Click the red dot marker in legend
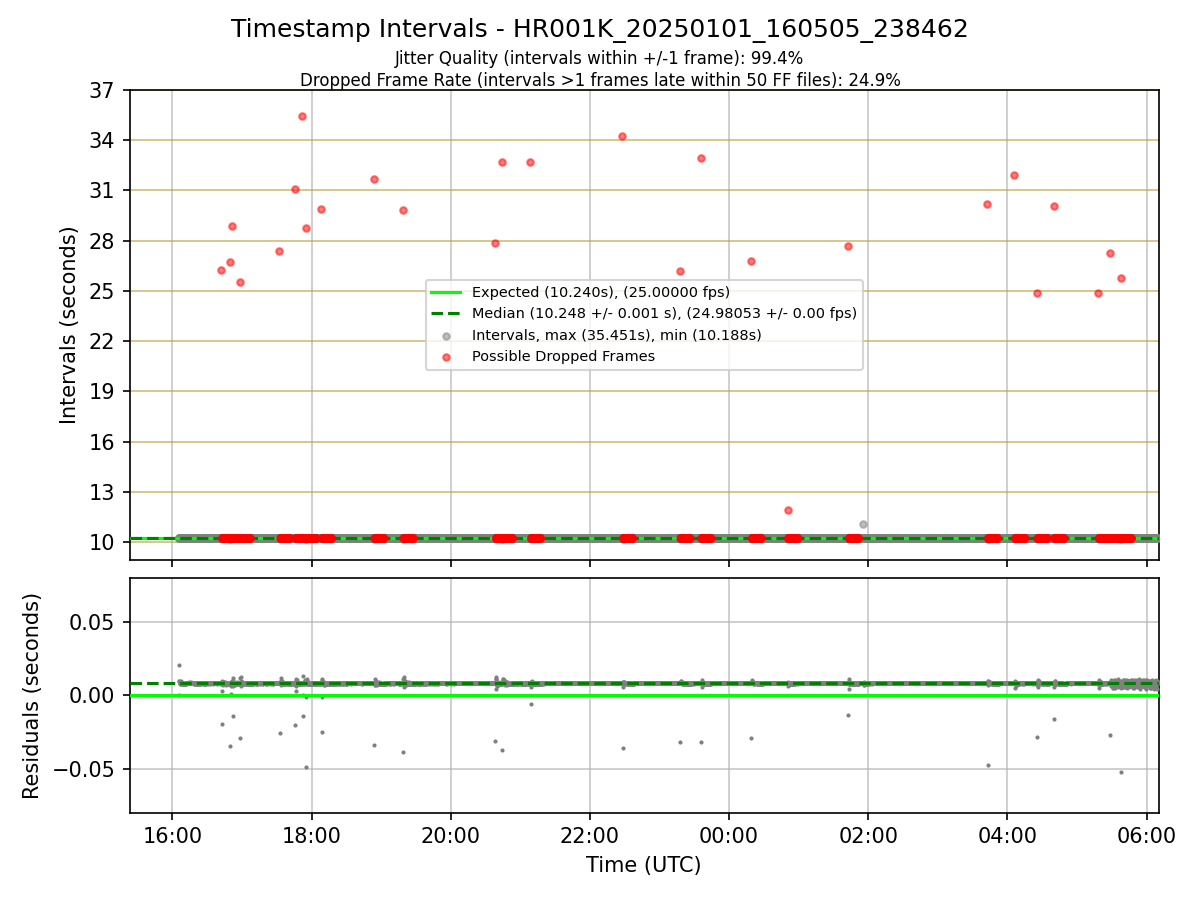Image resolution: width=1200 pixels, height=900 pixels. [x=446, y=356]
